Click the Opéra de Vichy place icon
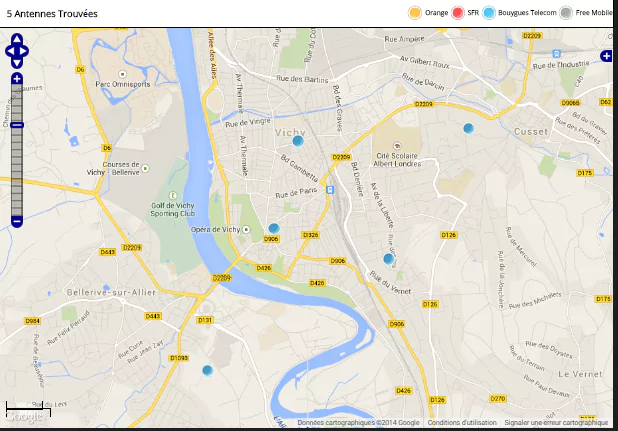This screenshot has height=431, width=618. (x=246, y=229)
